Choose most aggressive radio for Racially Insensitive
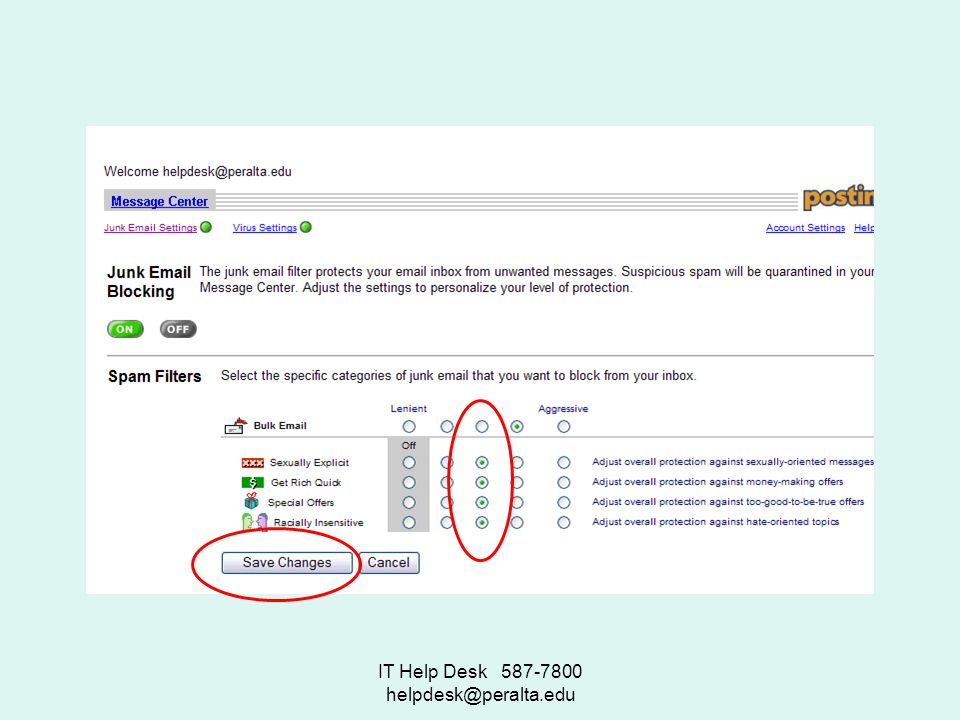The width and height of the screenshot is (960, 720). [564, 522]
